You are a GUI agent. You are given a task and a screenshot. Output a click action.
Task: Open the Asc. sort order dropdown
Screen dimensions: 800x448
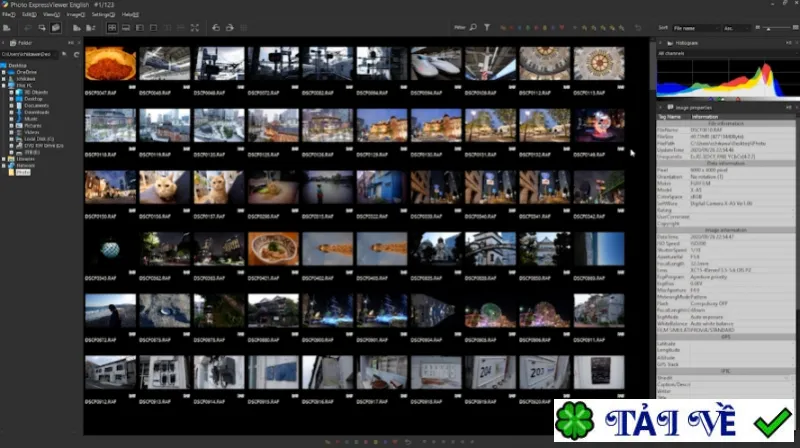pyautogui.click(x=735, y=28)
